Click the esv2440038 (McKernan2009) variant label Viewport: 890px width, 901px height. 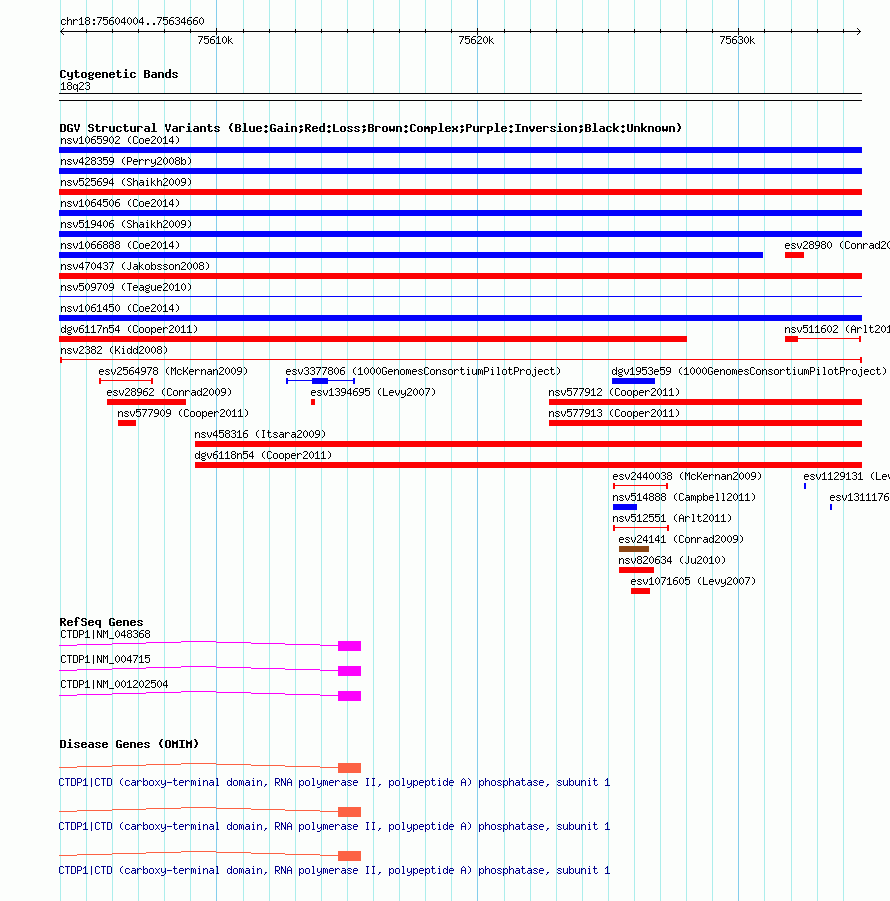687,476
